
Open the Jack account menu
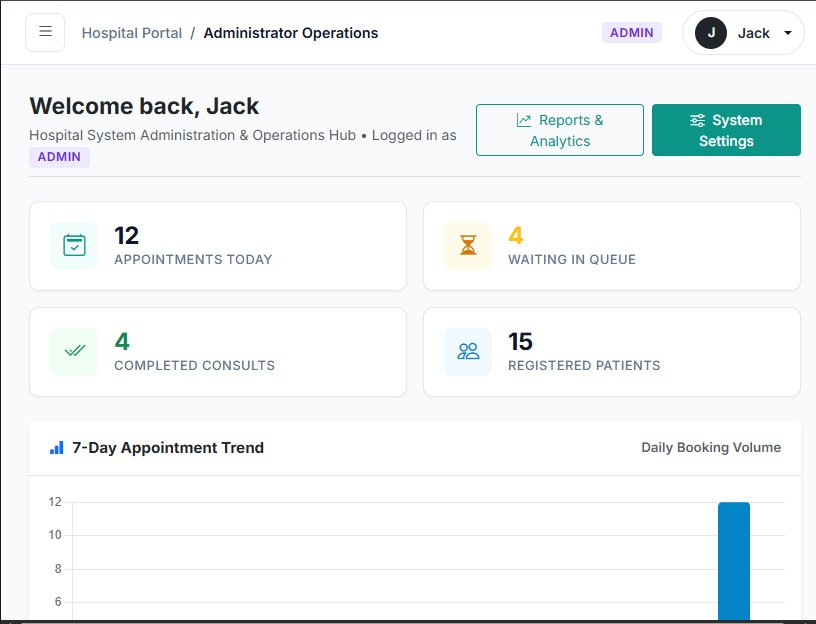[x=743, y=33]
